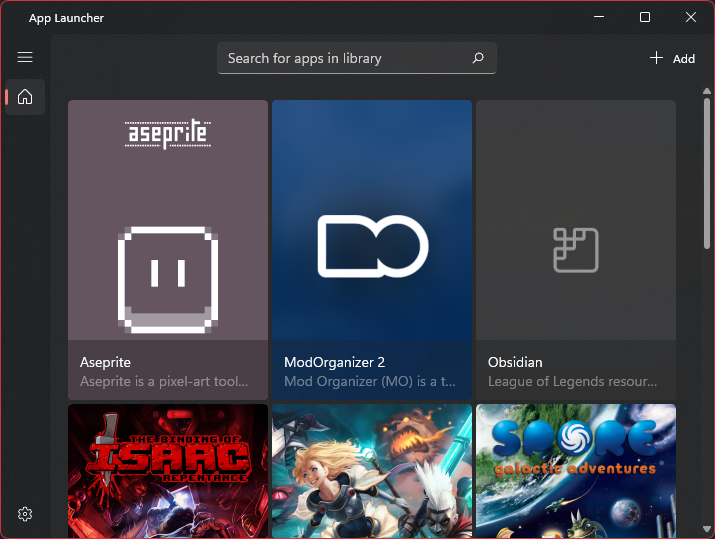This screenshot has width=715, height=539.
Task: Focus the Search for apps in library field
Action: tap(357, 58)
